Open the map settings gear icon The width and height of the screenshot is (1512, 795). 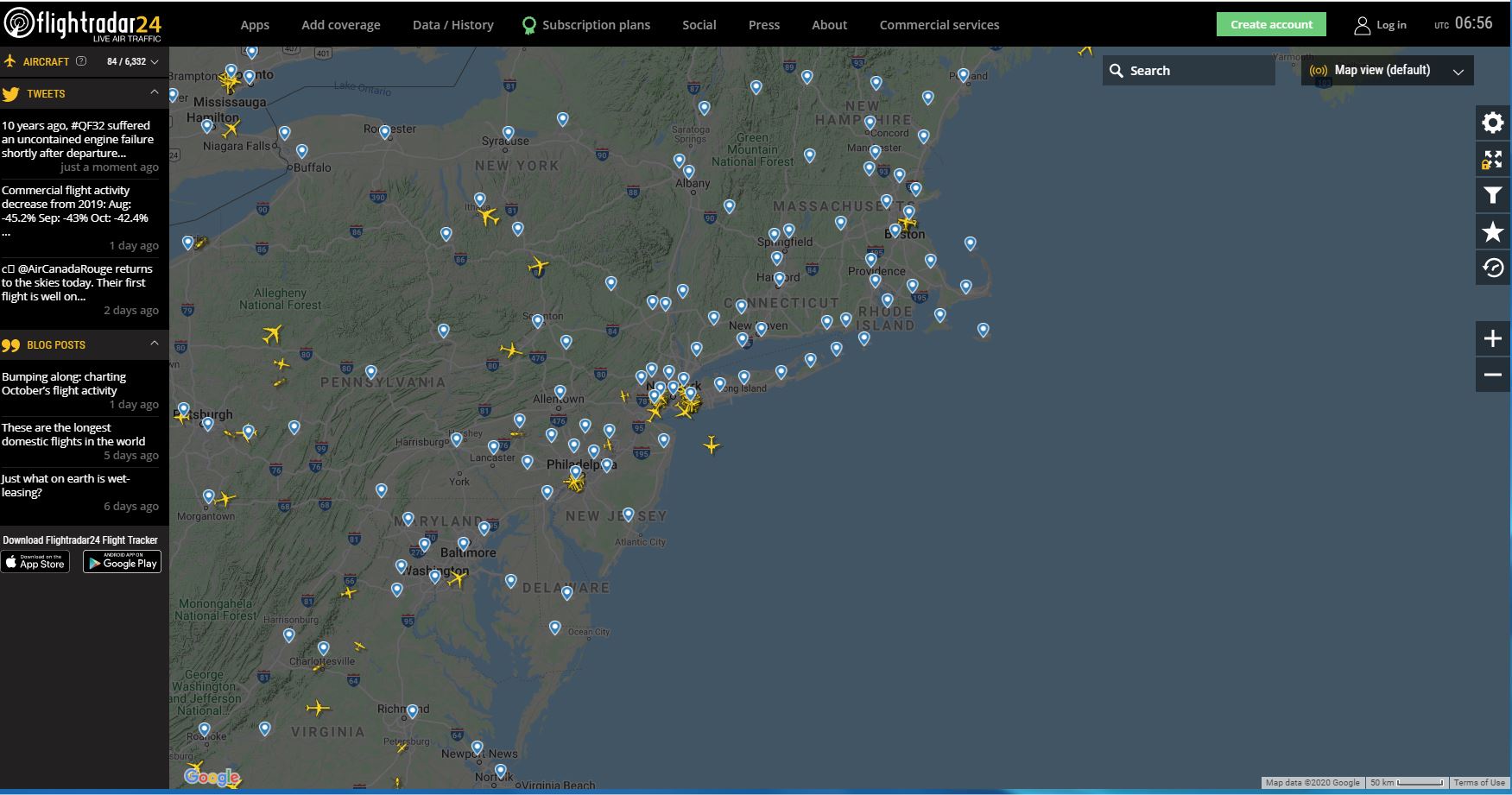coord(1492,123)
